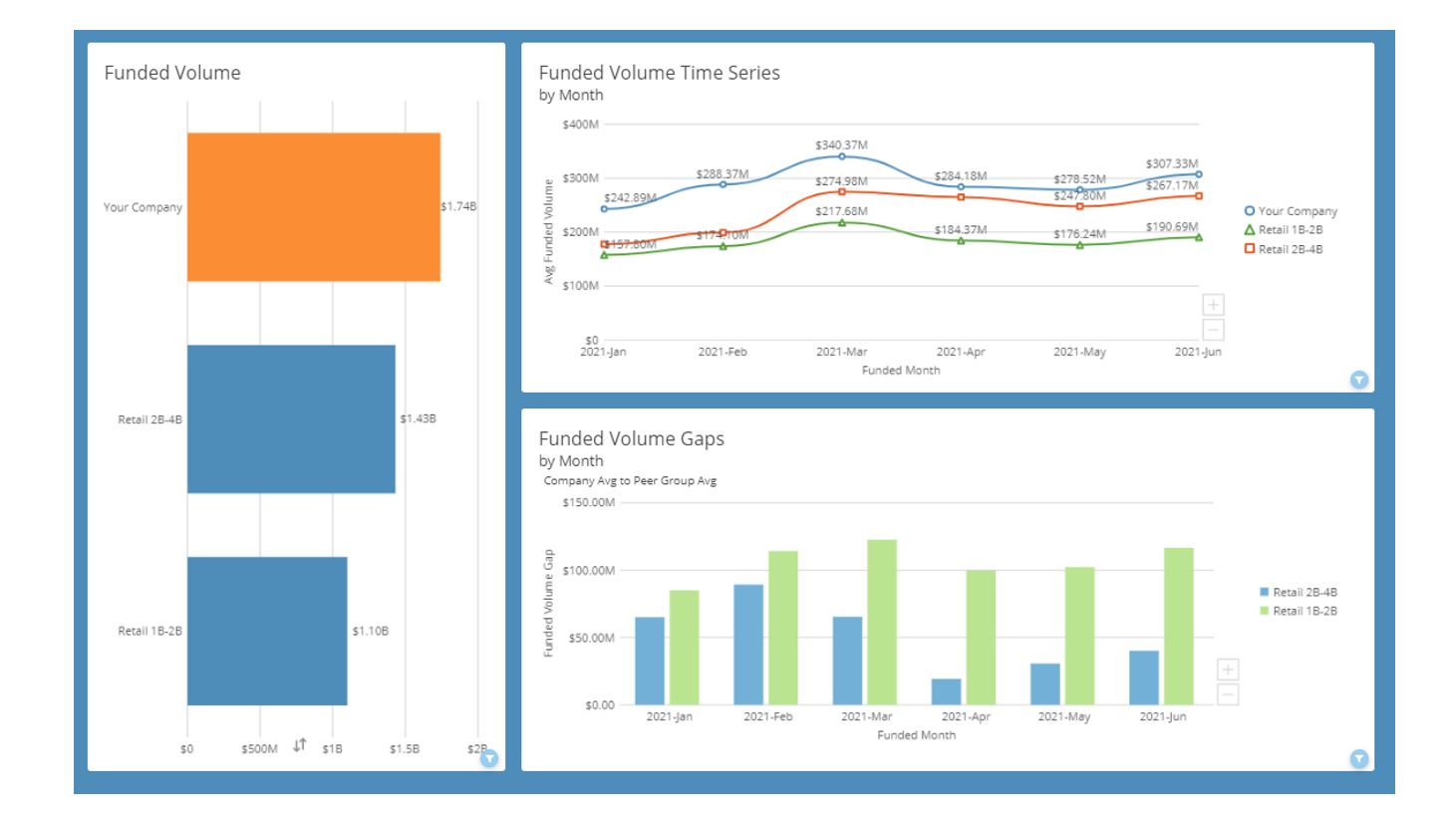Image resolution: width=1456 pixels, height=819 pixels.
Task: Click the $307.33M June data point
Action: pyautogui.click(x=1199, y=174)
